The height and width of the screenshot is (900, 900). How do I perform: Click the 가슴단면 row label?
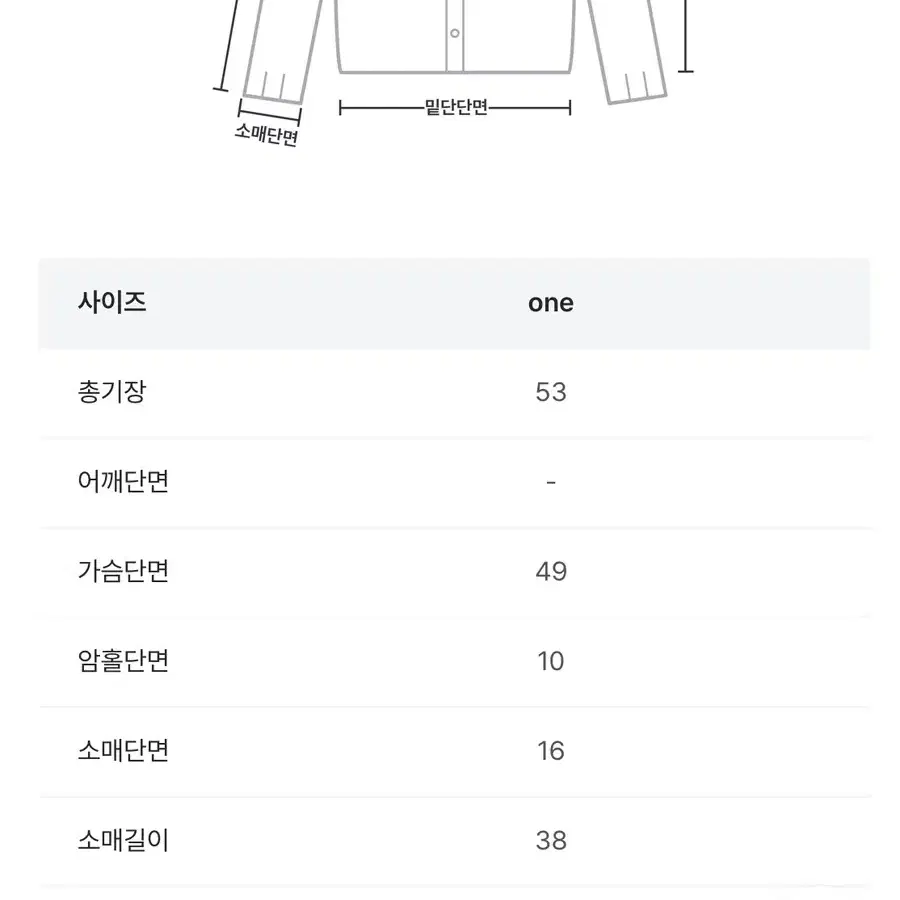(123, 571)
